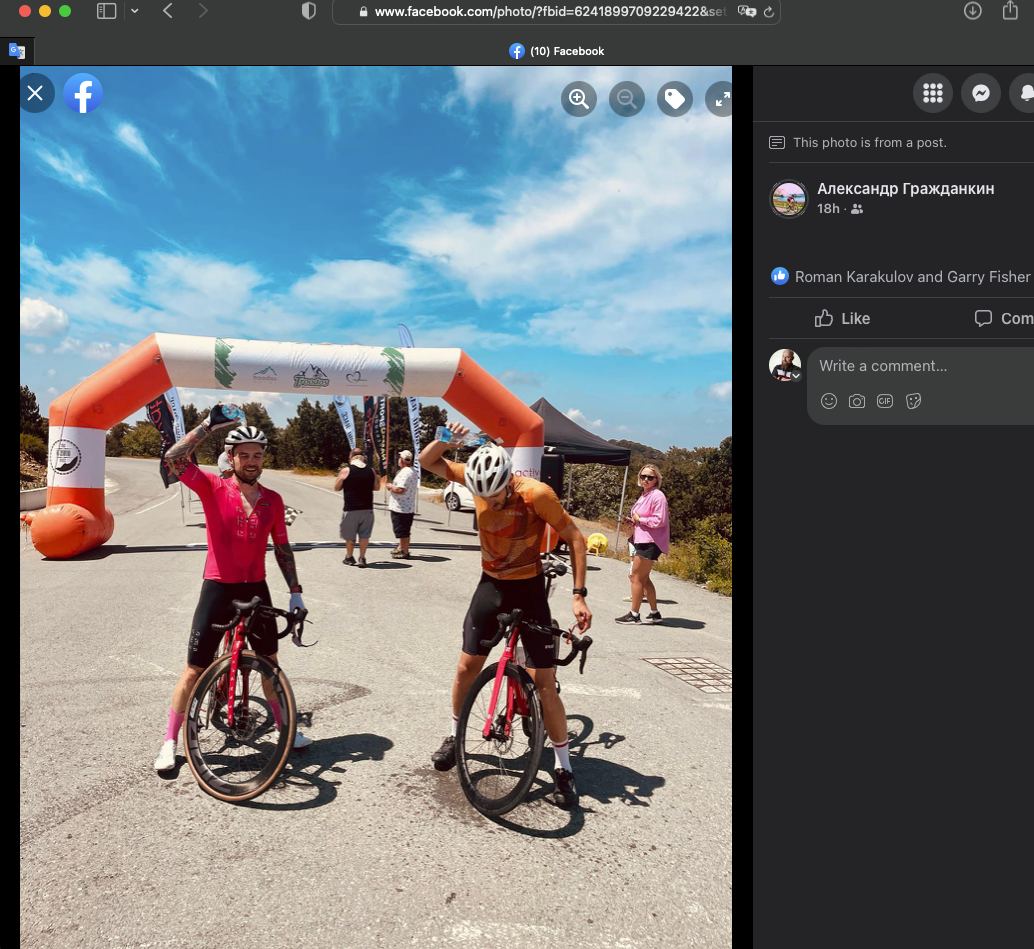Image resolution: width=1034 pixels, height=949 pixels.
Task: Zoom in on the photo
Action: tap(578, 98)
